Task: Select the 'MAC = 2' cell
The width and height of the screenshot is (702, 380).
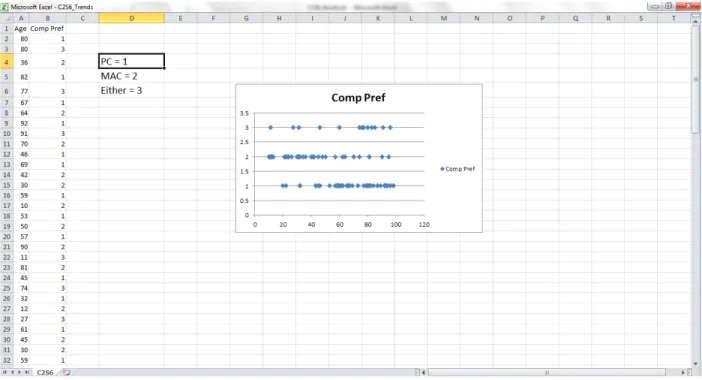Action: (x=132, y=76)
